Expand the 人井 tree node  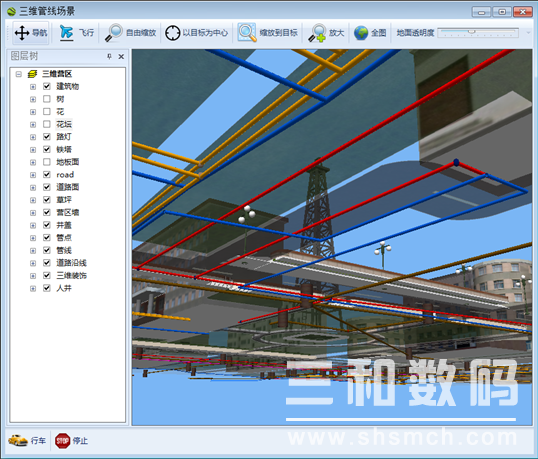click(33, 289)
